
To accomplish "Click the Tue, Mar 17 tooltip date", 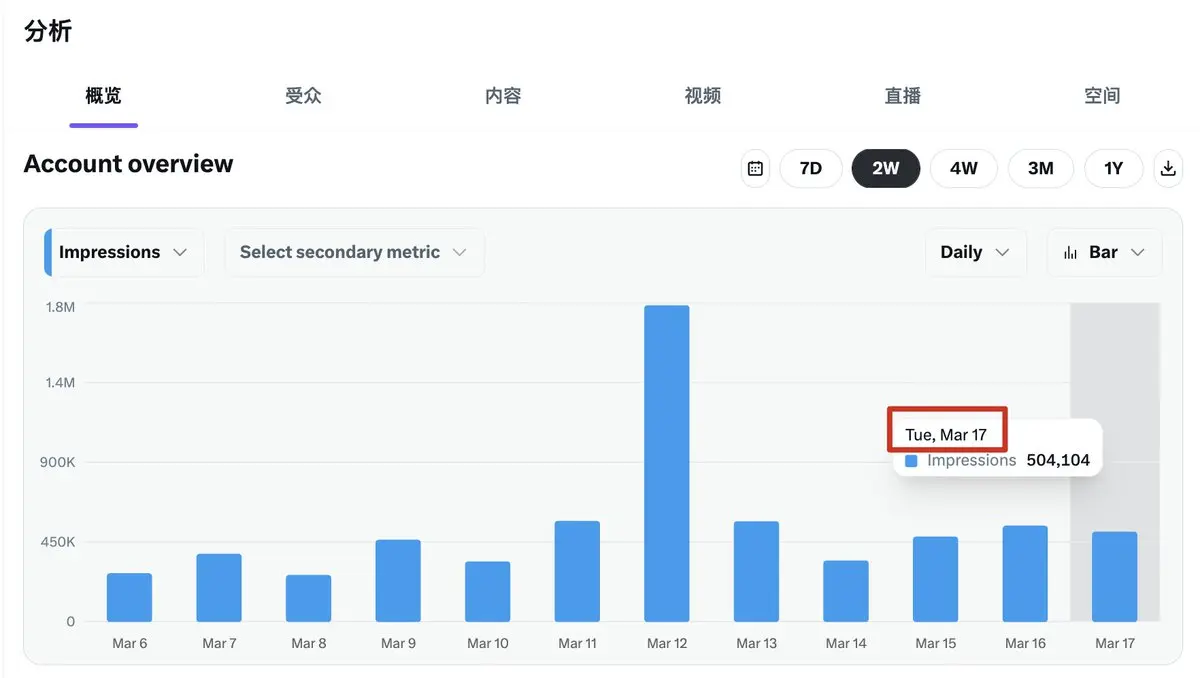I will point(946,435).
